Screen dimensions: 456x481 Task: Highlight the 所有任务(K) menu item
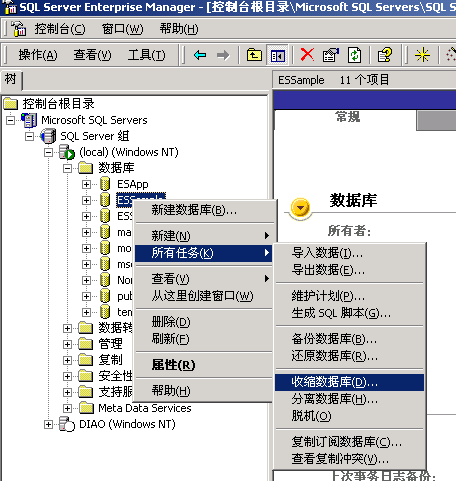[x=204, y=253]
